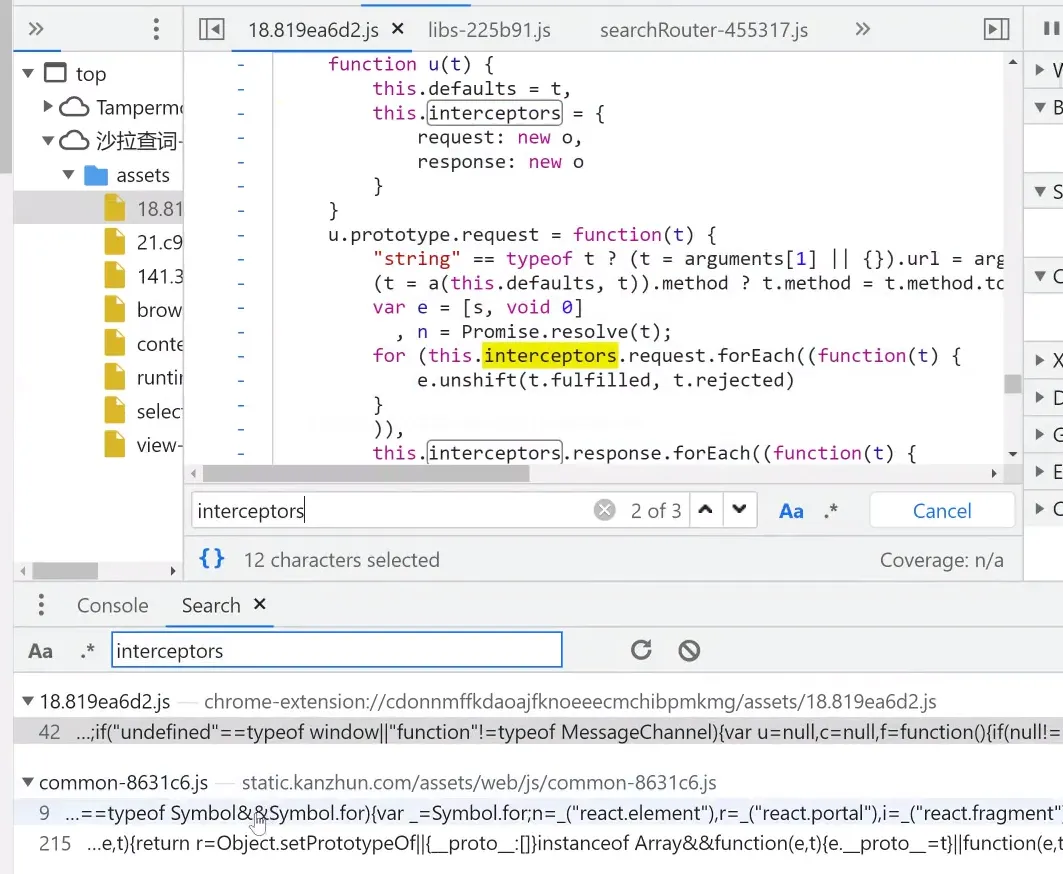Cancel the in-file search
The height and width of the screenshot is (874, 1063).
(942, 510)
